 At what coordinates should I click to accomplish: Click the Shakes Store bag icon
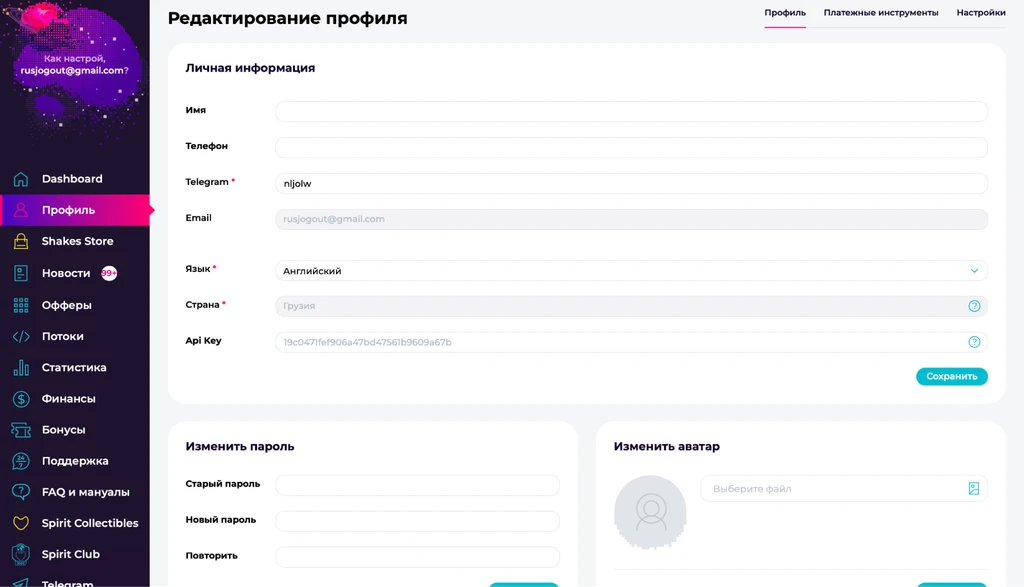coord(21,241)
